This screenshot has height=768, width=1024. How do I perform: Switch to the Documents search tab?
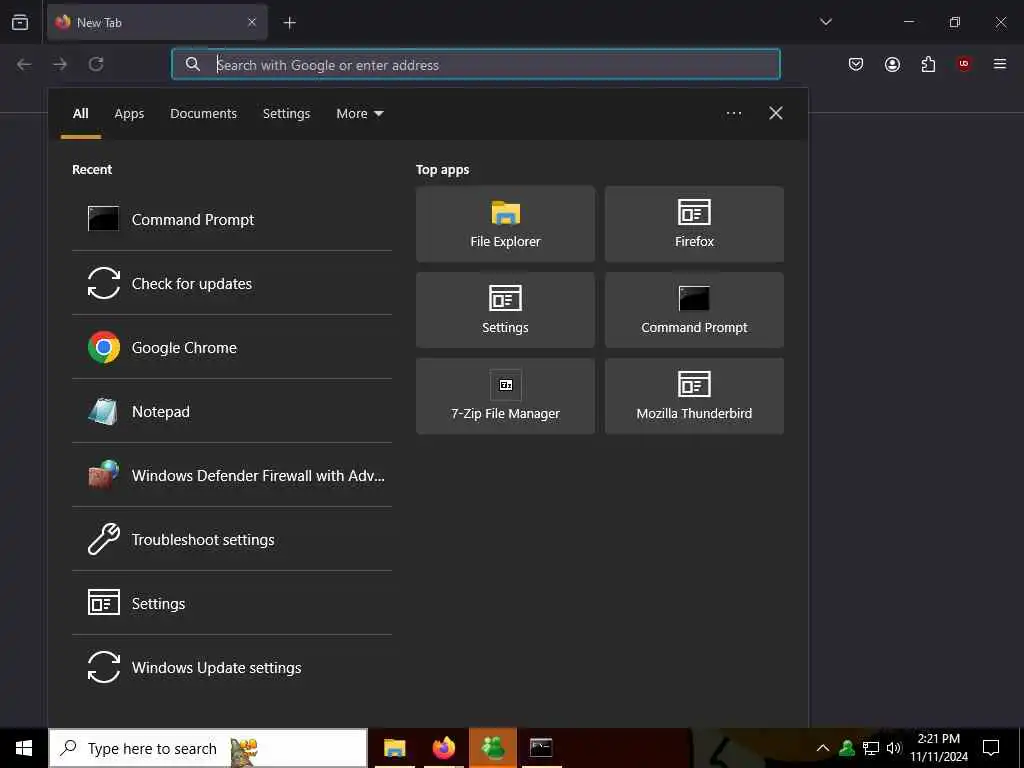(204, 114)
